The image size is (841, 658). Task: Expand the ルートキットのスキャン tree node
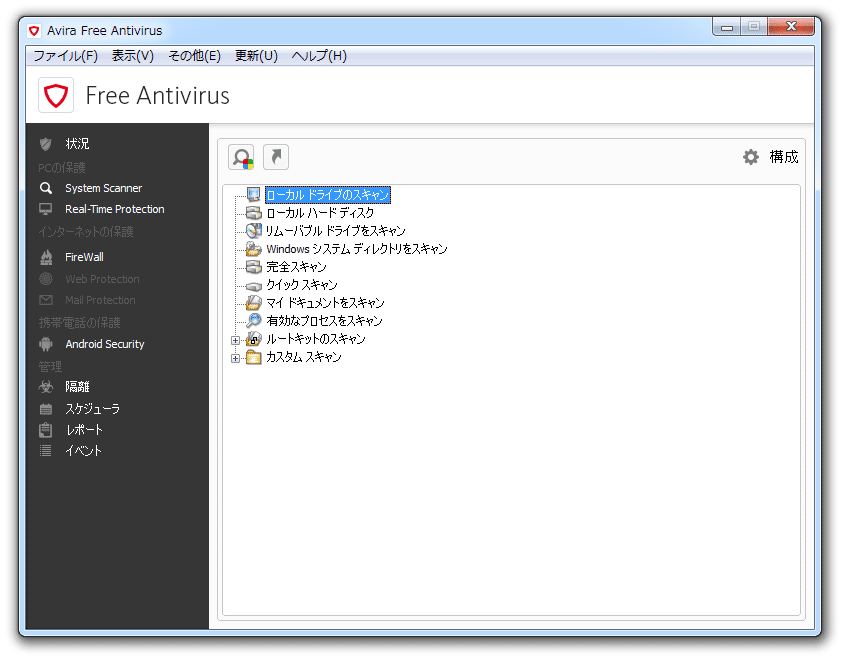click(235, 341)
